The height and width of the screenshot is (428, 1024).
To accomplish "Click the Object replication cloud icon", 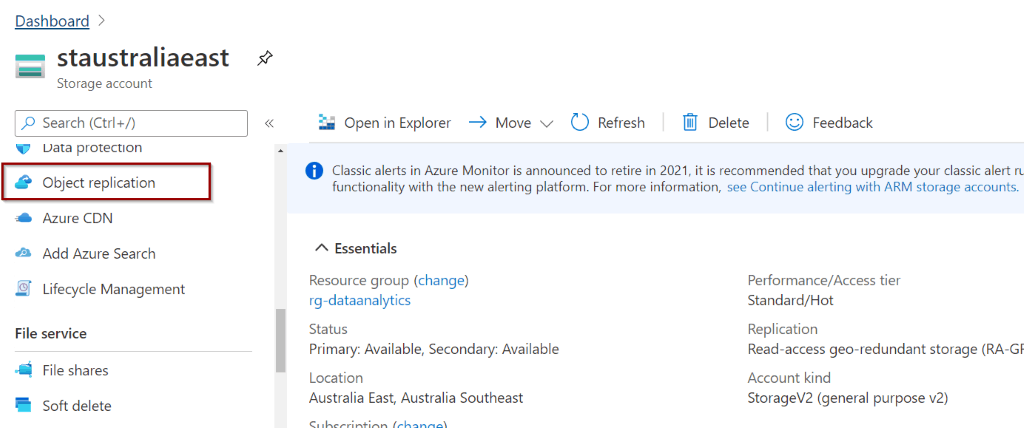I will [x=24, y=183].
